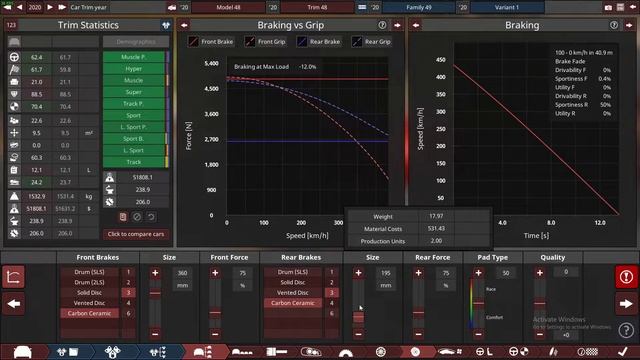Viewport: 640px width, 360px height.
Task: Select Solid Disc for front brakes
Action: coord(89,293)
